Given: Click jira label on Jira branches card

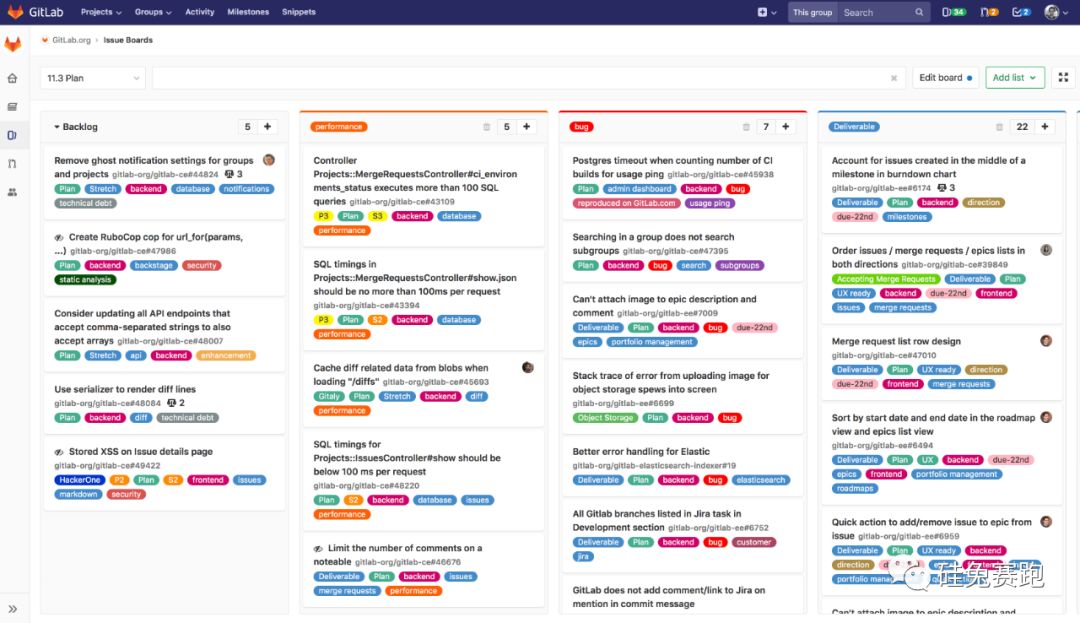Looking at the screenshot, I should [583, 557].
